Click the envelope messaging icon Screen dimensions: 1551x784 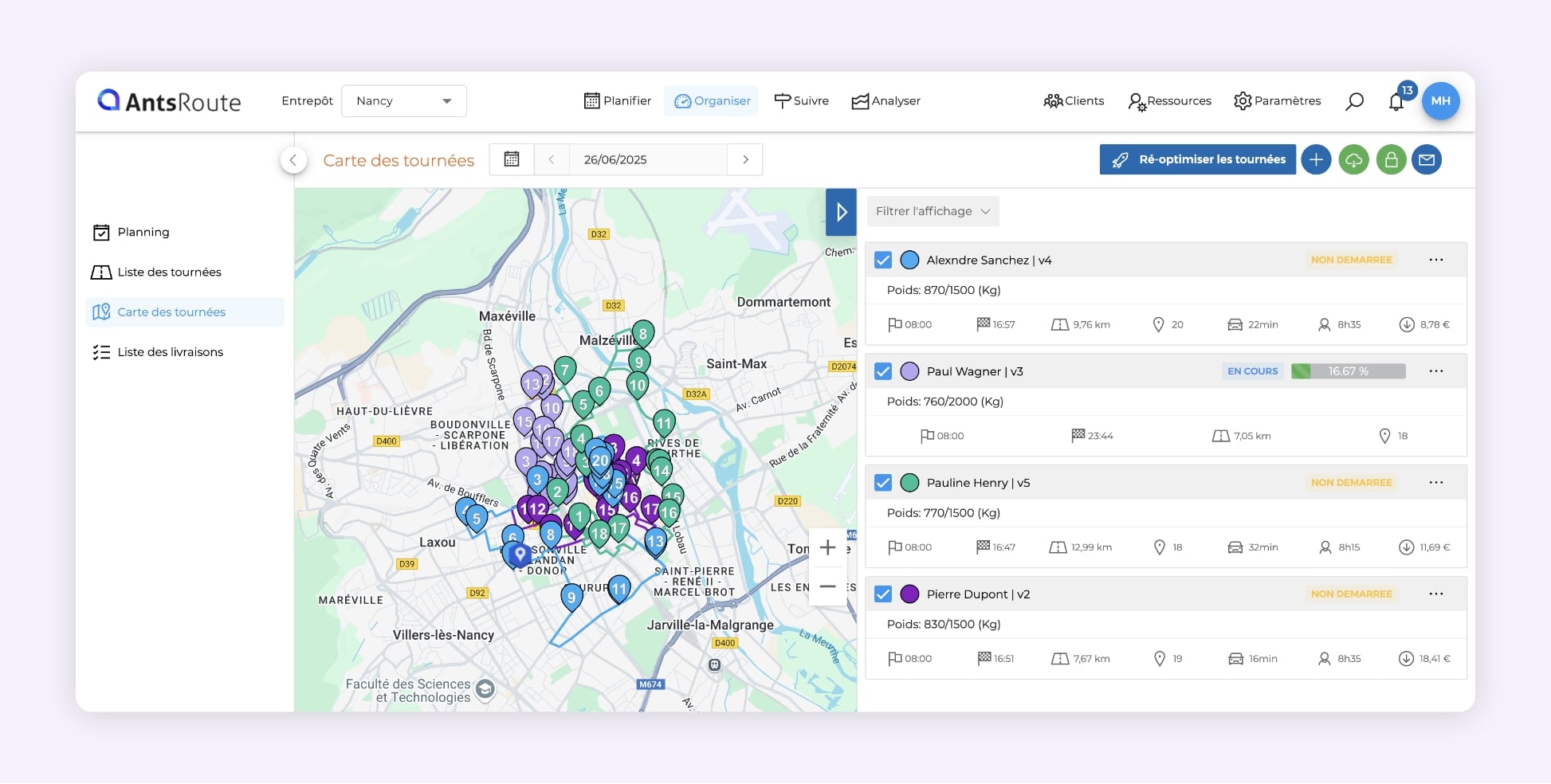(1427, 159)
